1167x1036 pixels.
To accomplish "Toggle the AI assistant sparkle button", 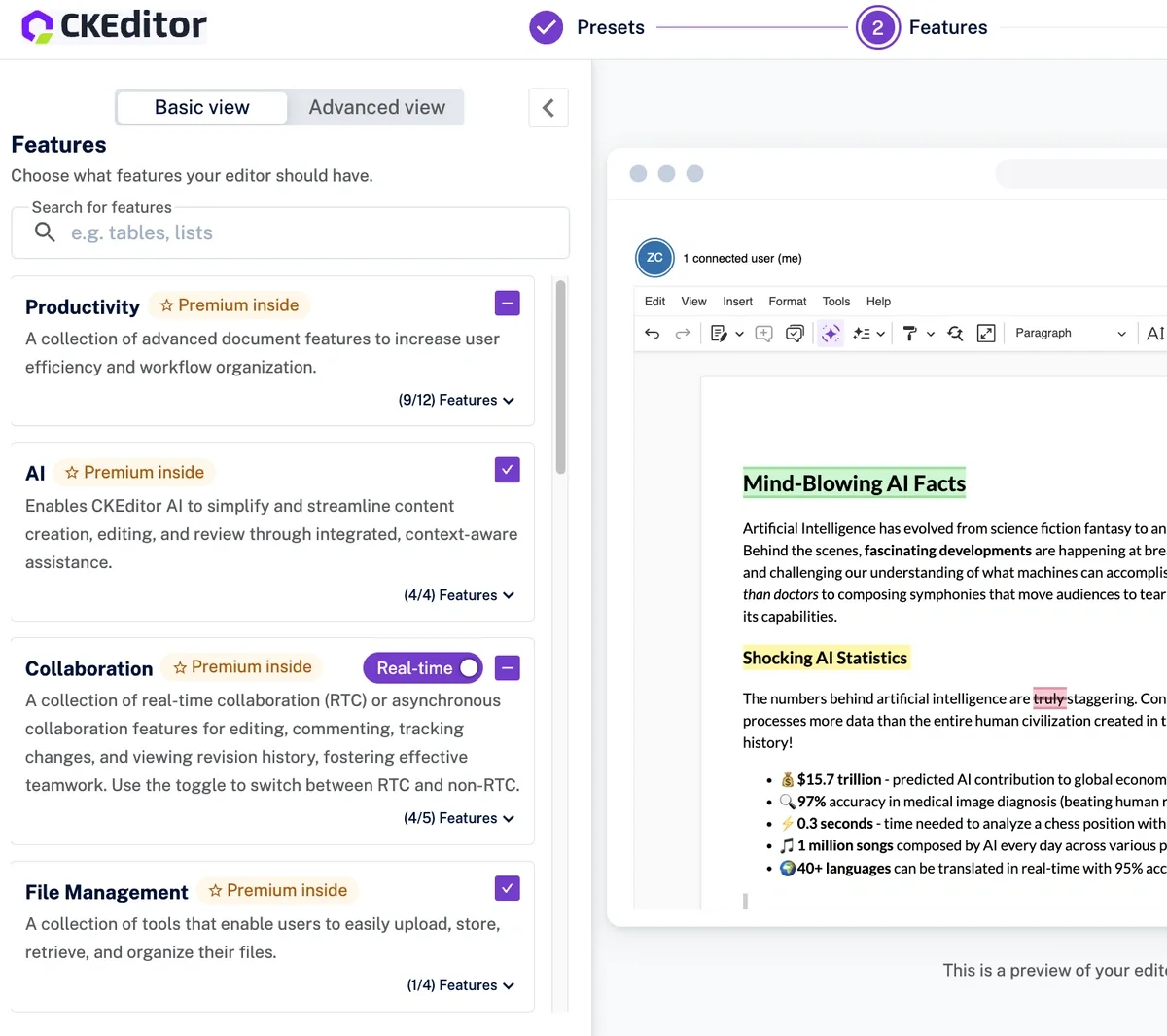I will (831, 334).
